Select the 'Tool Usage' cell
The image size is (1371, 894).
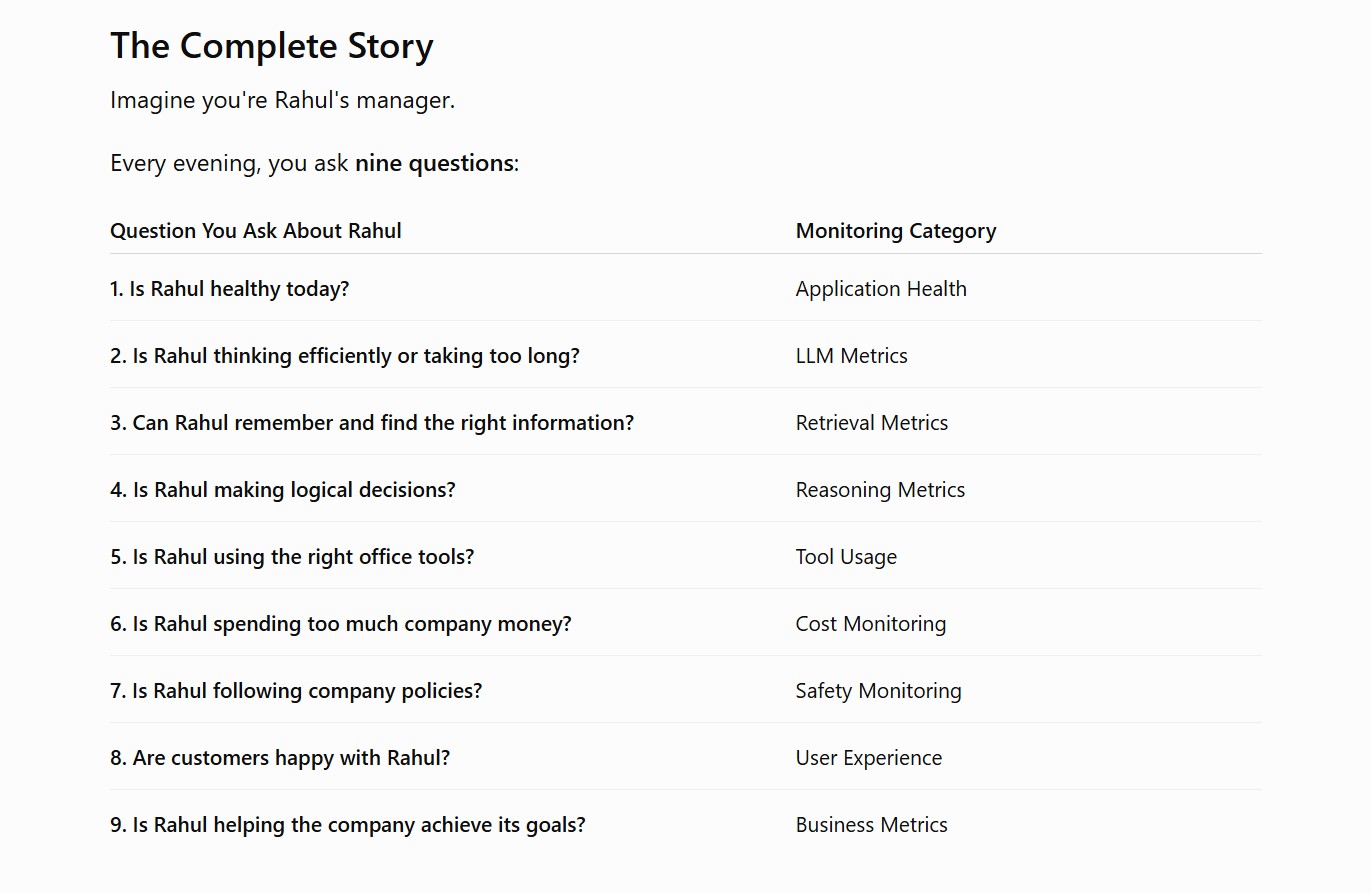846,557
